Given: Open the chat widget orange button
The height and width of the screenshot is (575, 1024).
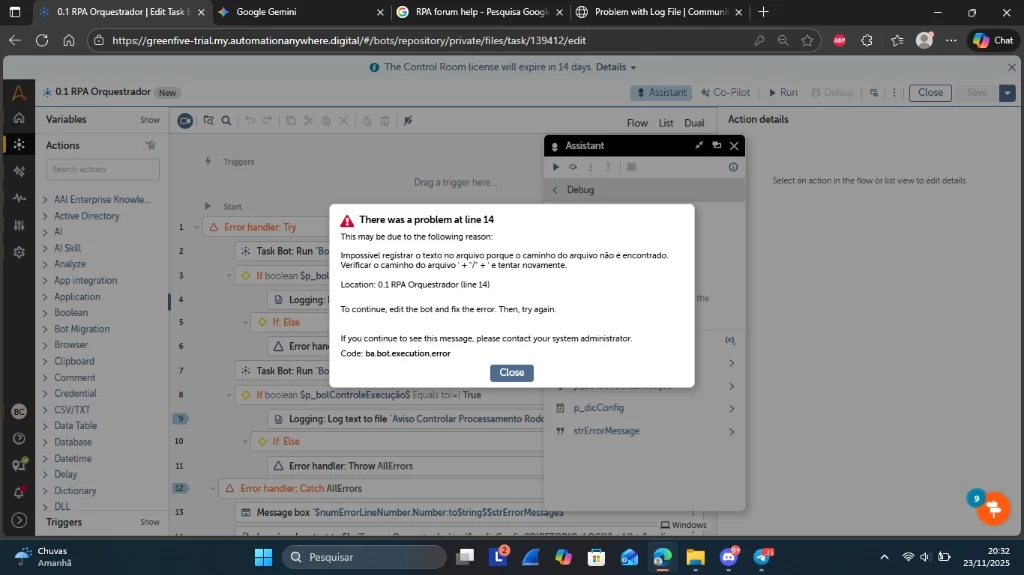Looking at the screenshot, I should (993, 508).
